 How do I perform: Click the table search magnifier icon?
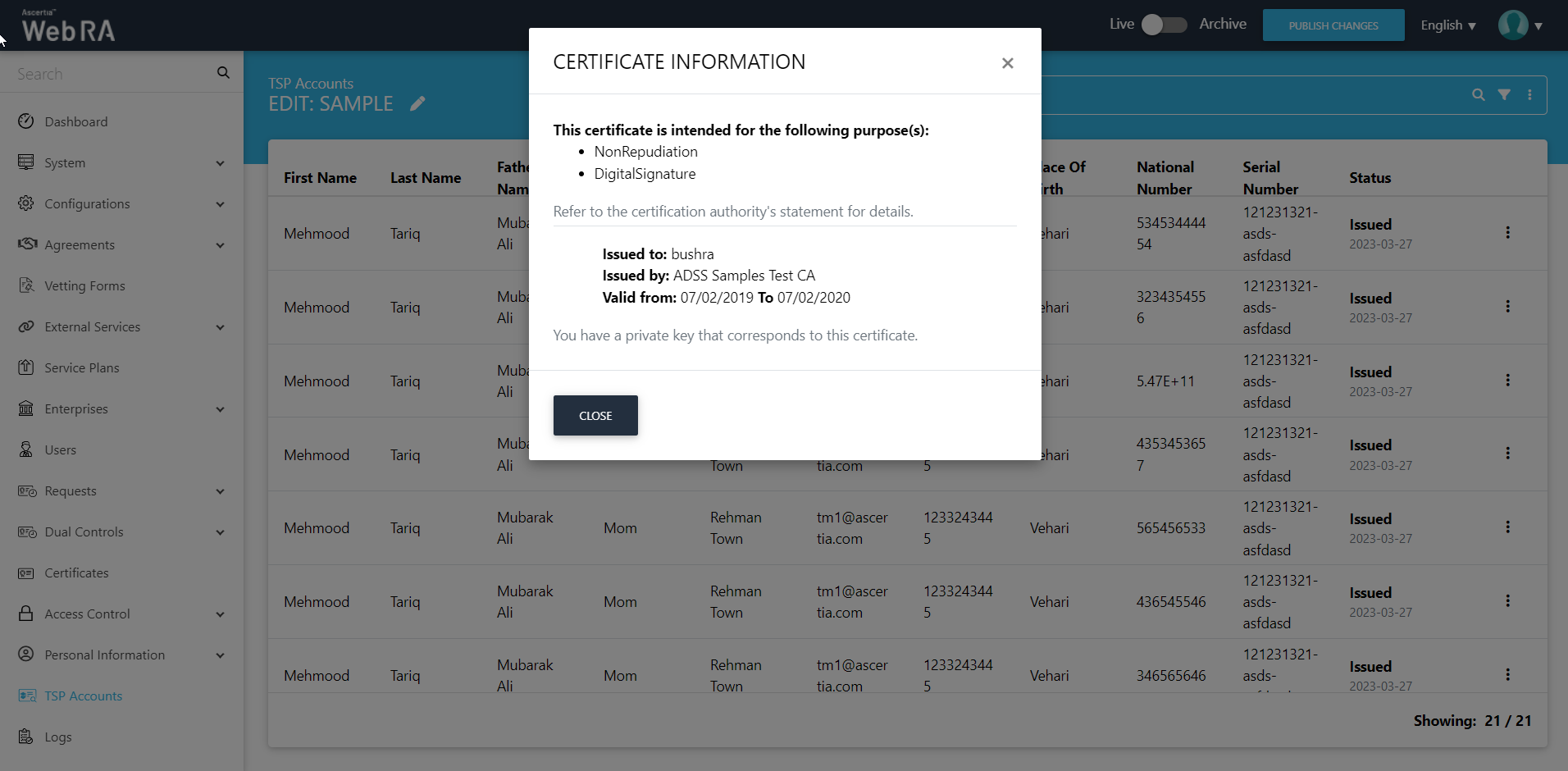point(1478,95)
